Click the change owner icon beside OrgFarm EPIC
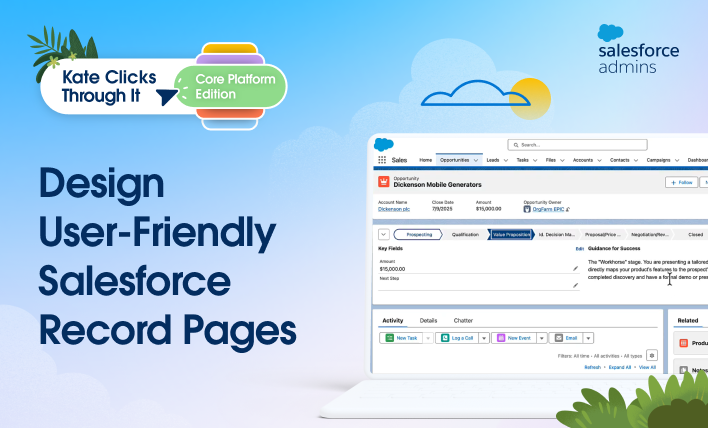Viewport: 708px width, 428px height. 568,209
